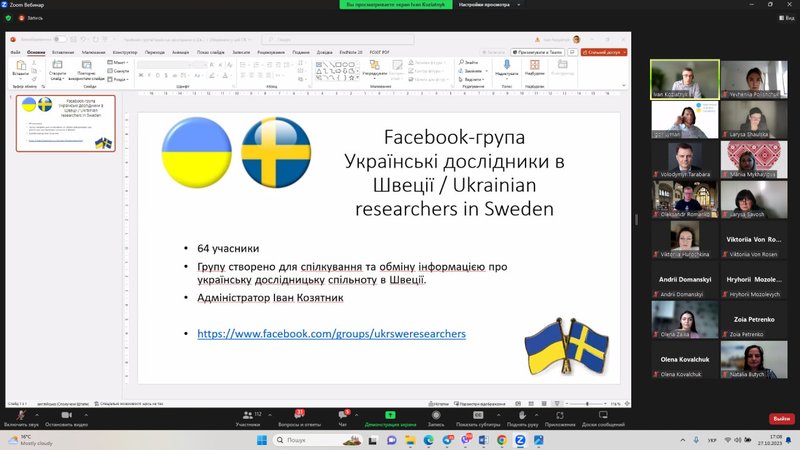Viewport: 800px width, 450px height.
Task: Adjust PowerPoint zoom slider handle
Action: coord(587,404)
